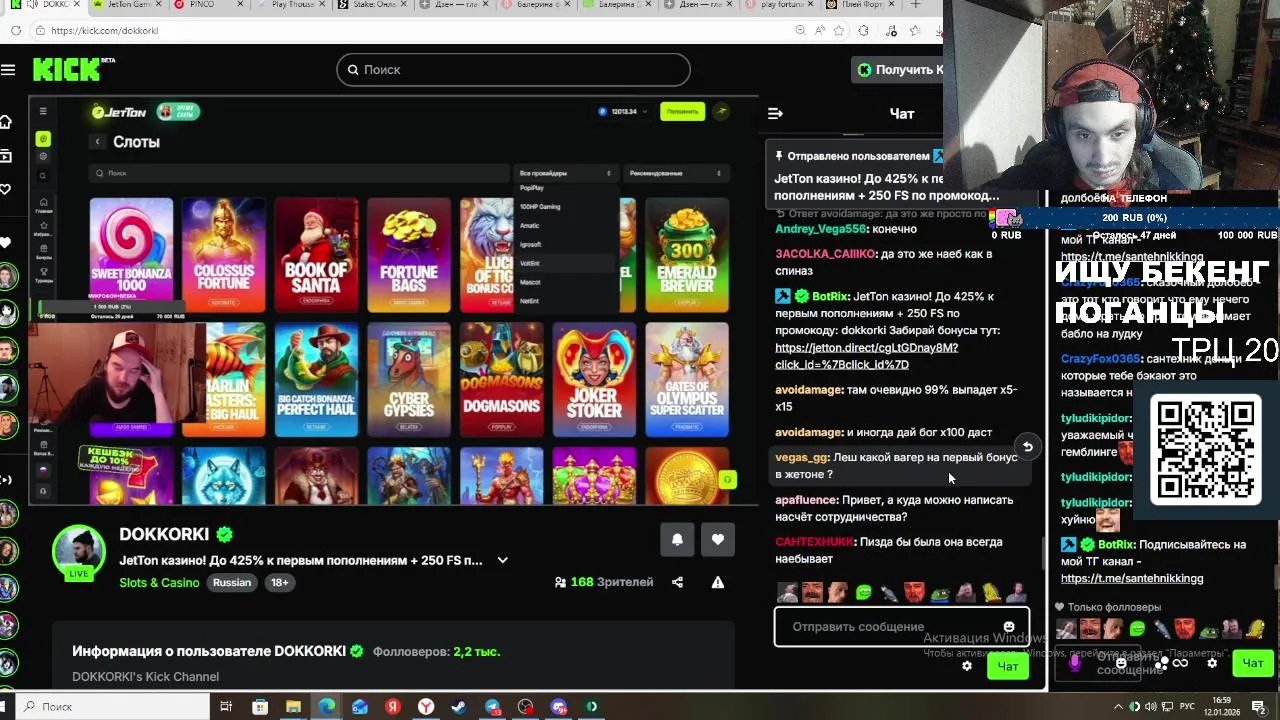The width and height of the screenshot is (1280, 720).
Task: Open Task View on the taskbar
Action: tap(226, 707)
